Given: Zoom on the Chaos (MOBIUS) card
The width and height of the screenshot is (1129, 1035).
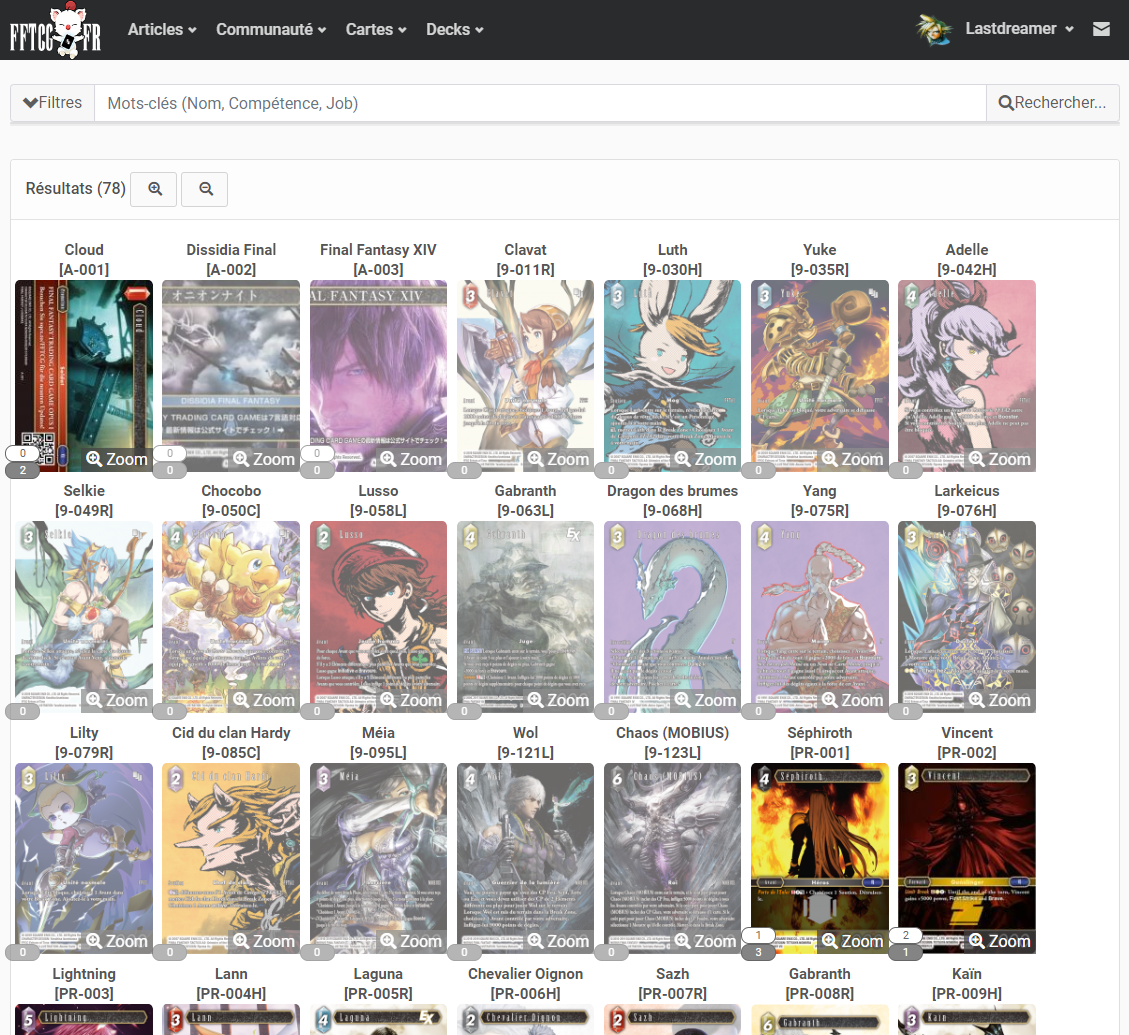Looking at the screenshot, I should [705, 941].
